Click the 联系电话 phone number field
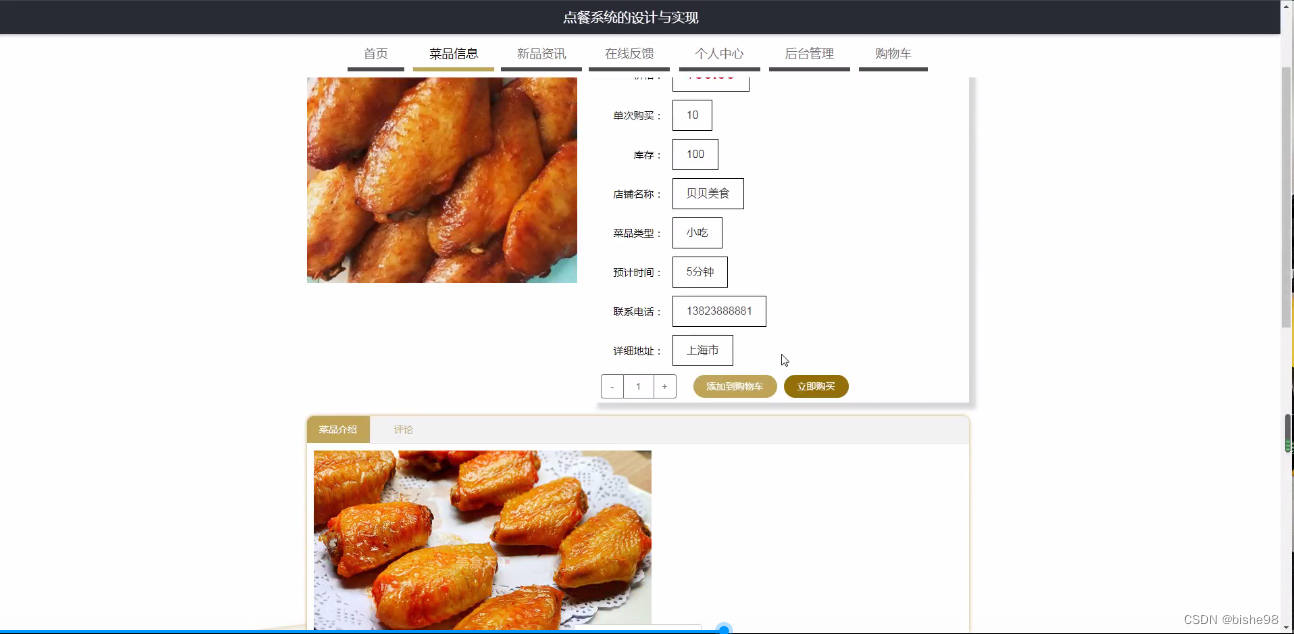The image size is (1294, 634). [x=719, y=311]
